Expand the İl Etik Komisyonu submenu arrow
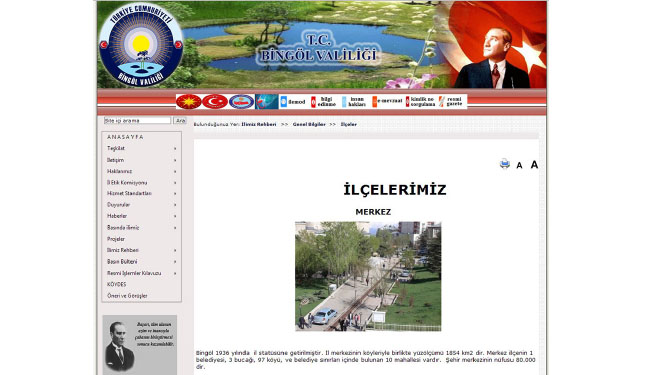This screenshot has height=375, width=650. pyautogui.click(x=175, y=183)
